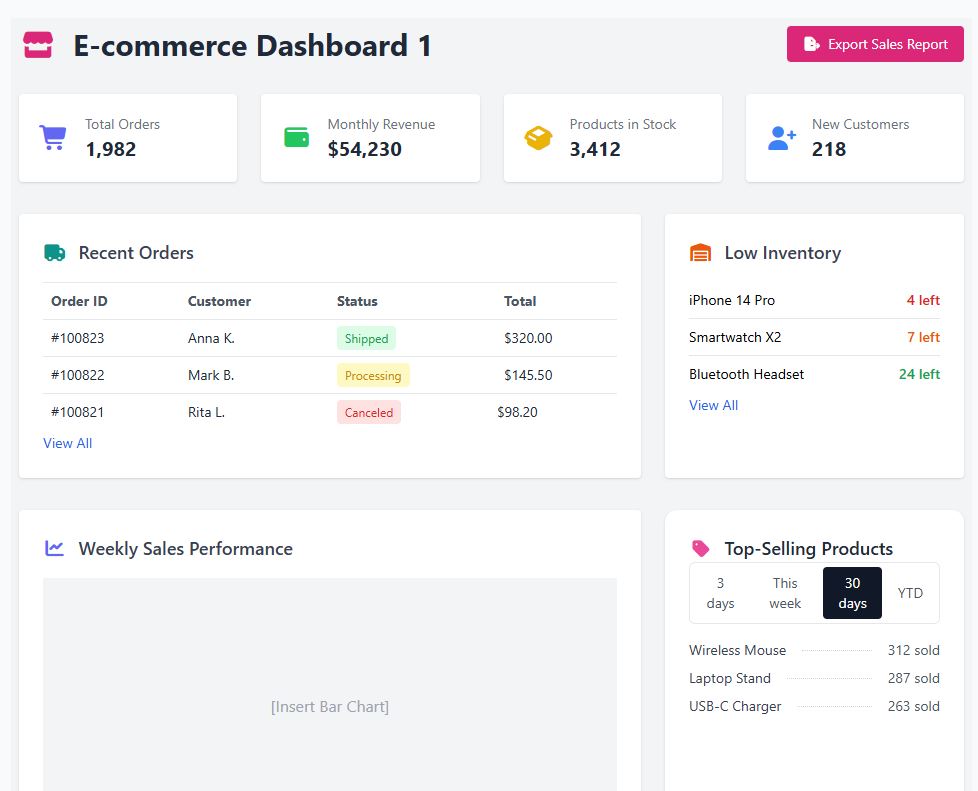Image resolution: width=978 pixels, height=791 pixels.
Task: Open View All under Recent Orders
Action: tap(67, 443)
